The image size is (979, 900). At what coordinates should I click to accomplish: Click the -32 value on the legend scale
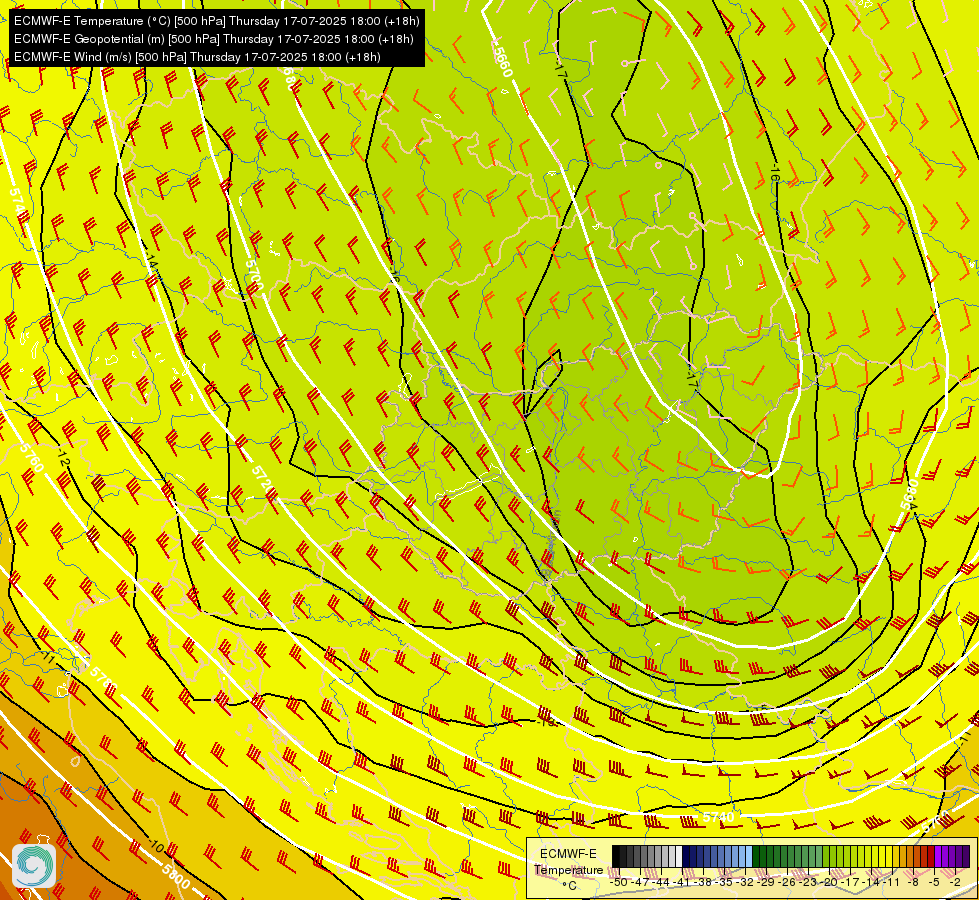[x=746, y=882]
